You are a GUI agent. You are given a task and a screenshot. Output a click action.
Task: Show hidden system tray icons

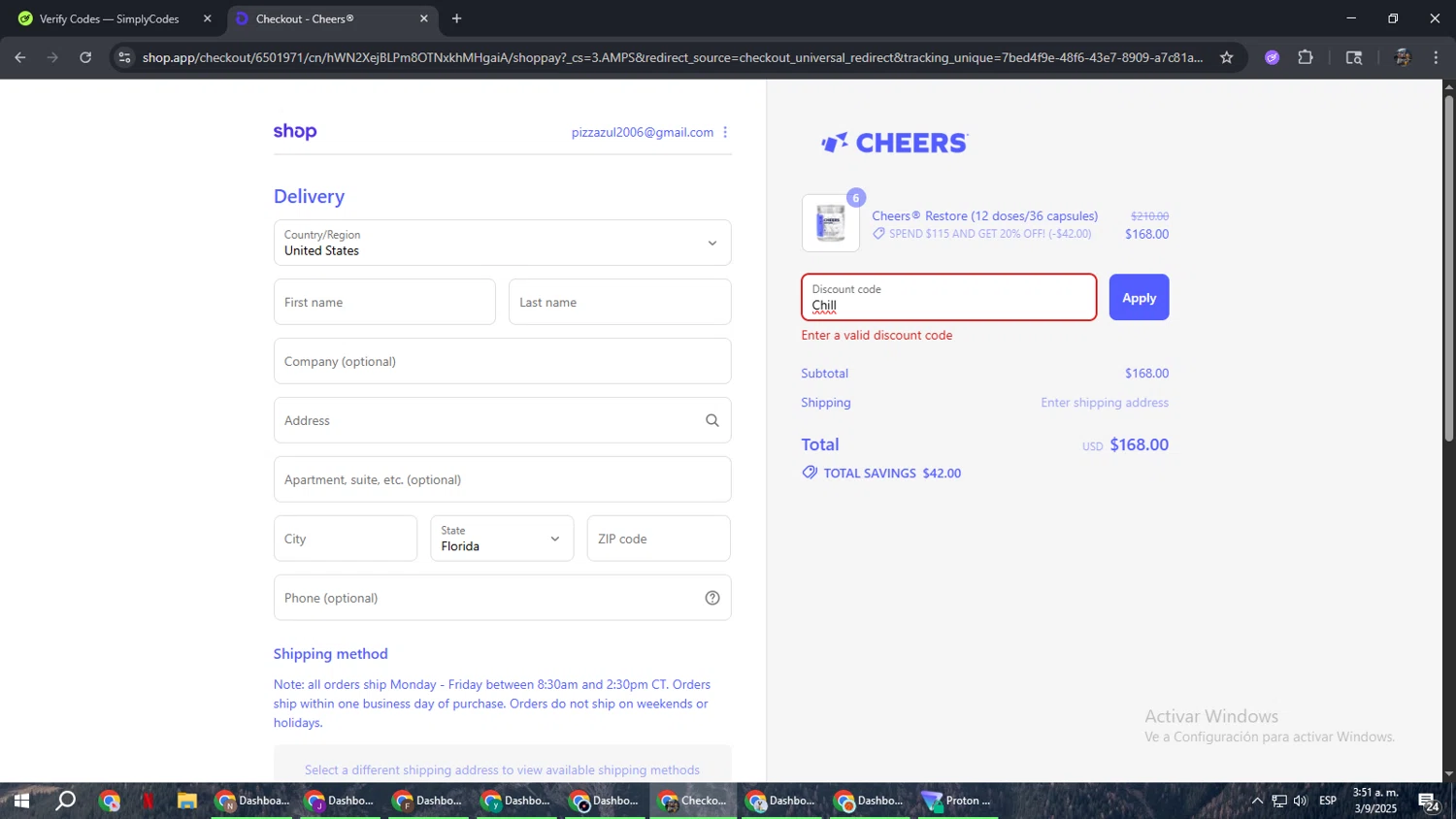pos(1257,801)
